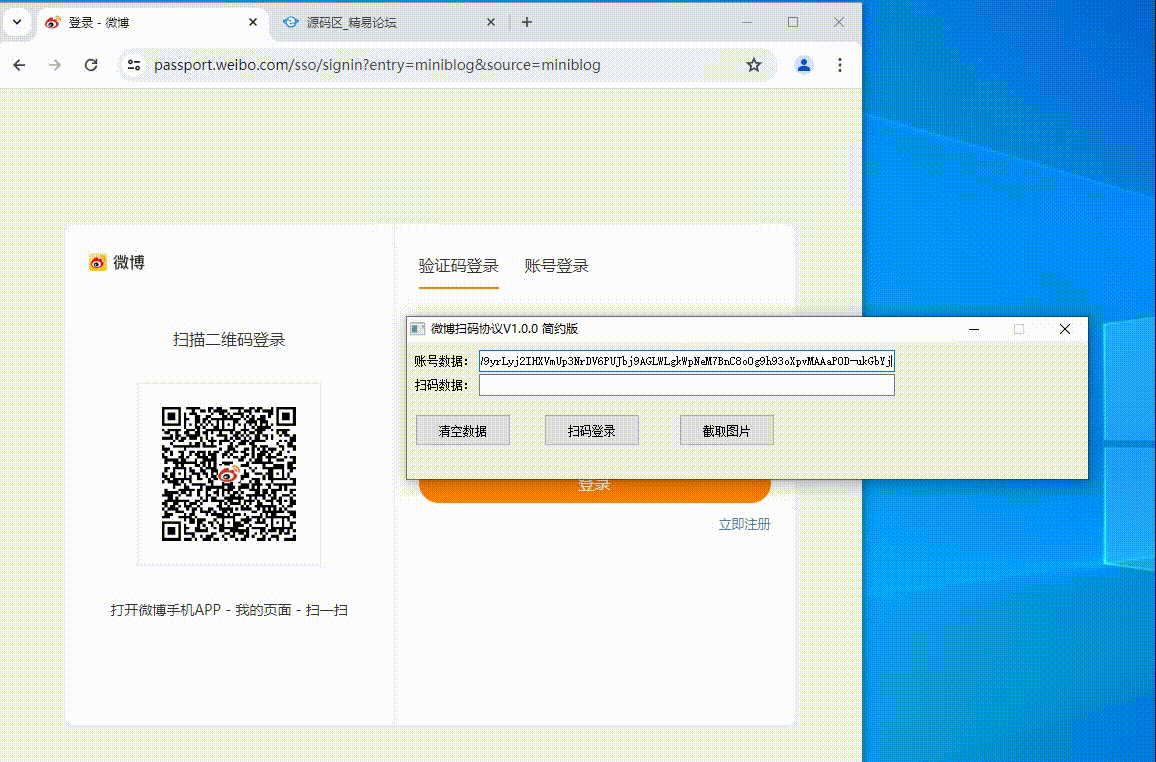The height and width of the screenshot is (762, 1156).
Task: Open a new Chrome tab
Action: point(526,22)
